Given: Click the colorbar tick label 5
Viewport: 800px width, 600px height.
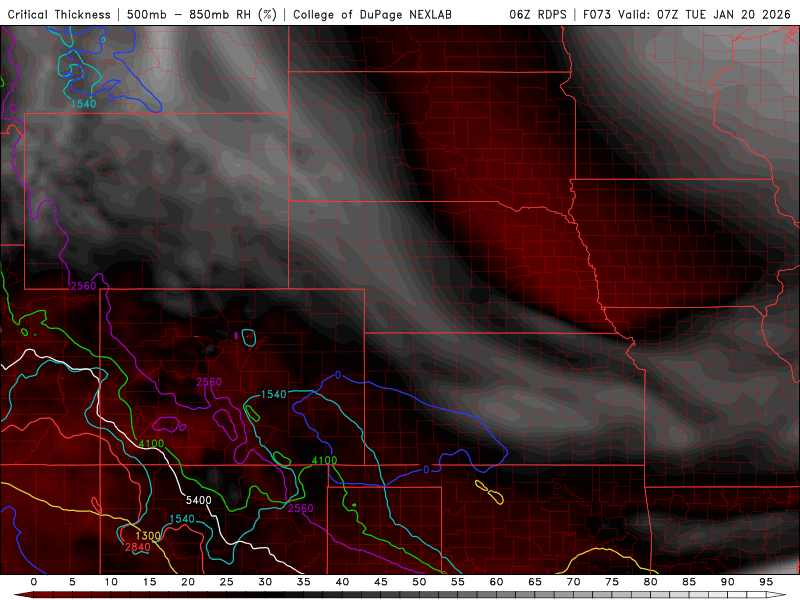Looking at the screenshot, I should click(x=72, y=582).
